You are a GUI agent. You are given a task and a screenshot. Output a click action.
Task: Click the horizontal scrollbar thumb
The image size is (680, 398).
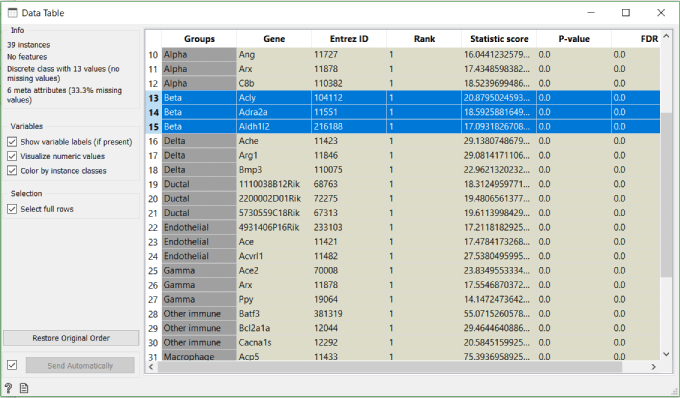390,367
